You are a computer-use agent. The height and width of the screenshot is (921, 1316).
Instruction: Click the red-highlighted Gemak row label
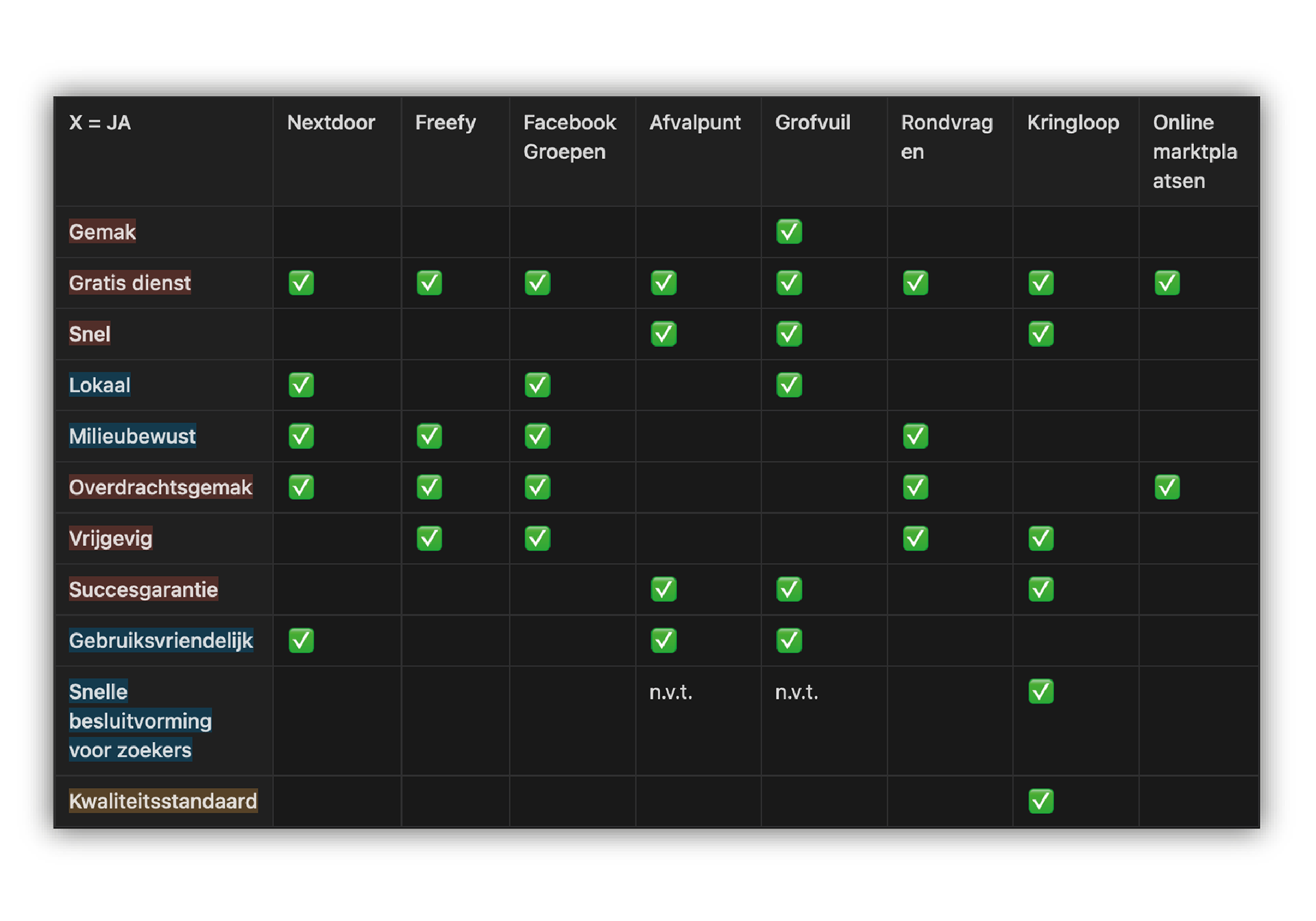[102, 232]
